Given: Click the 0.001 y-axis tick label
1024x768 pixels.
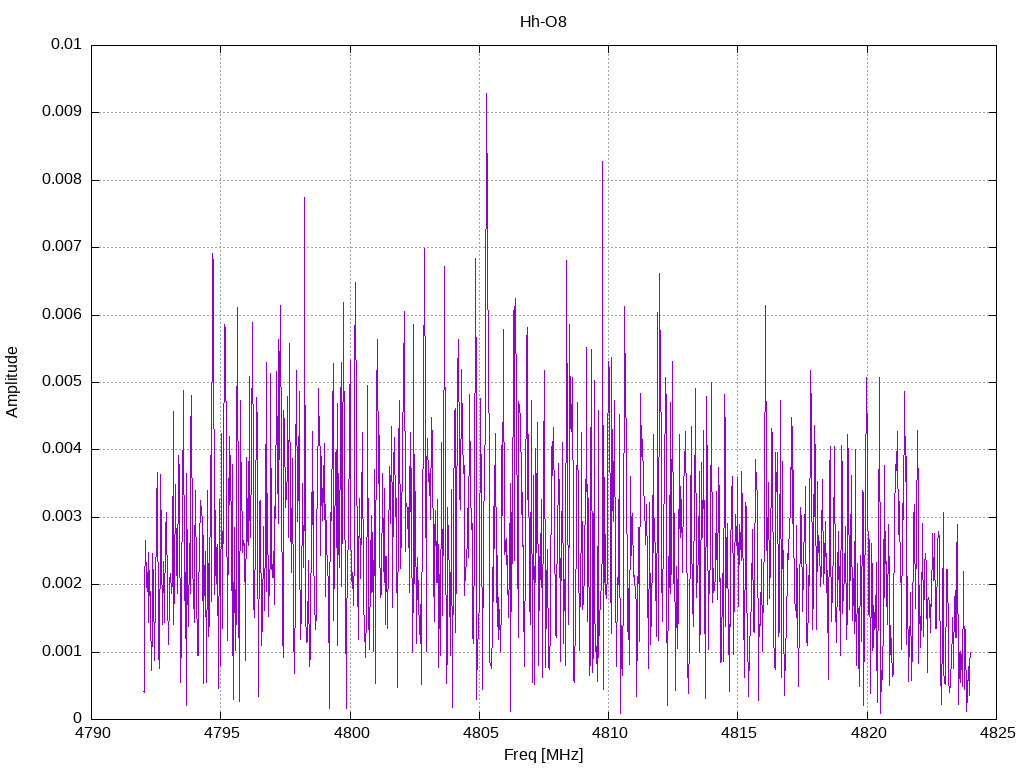Looking at the screenshot, I should click(61, 651).
